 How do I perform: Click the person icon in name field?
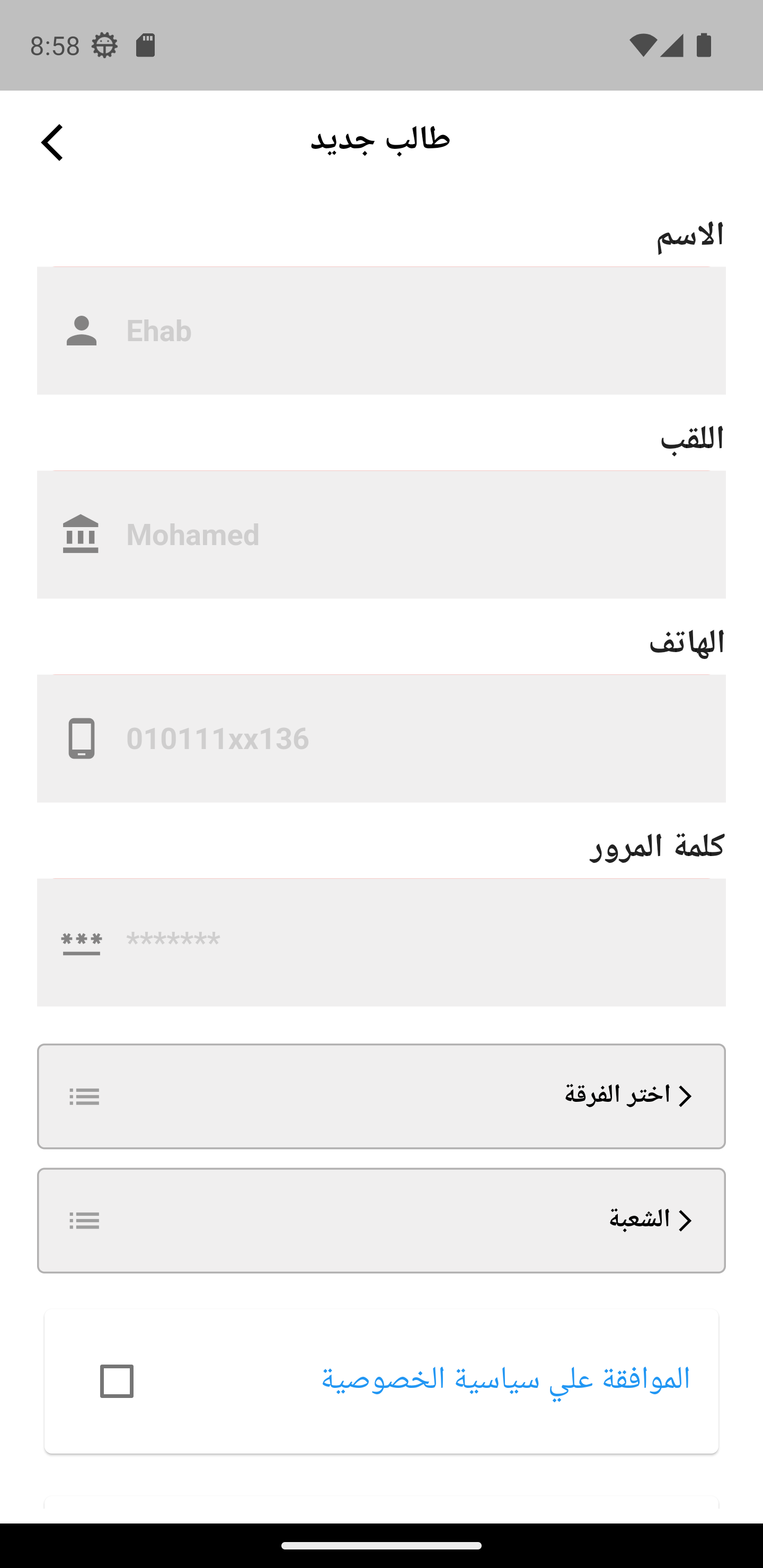coord(82,331)
